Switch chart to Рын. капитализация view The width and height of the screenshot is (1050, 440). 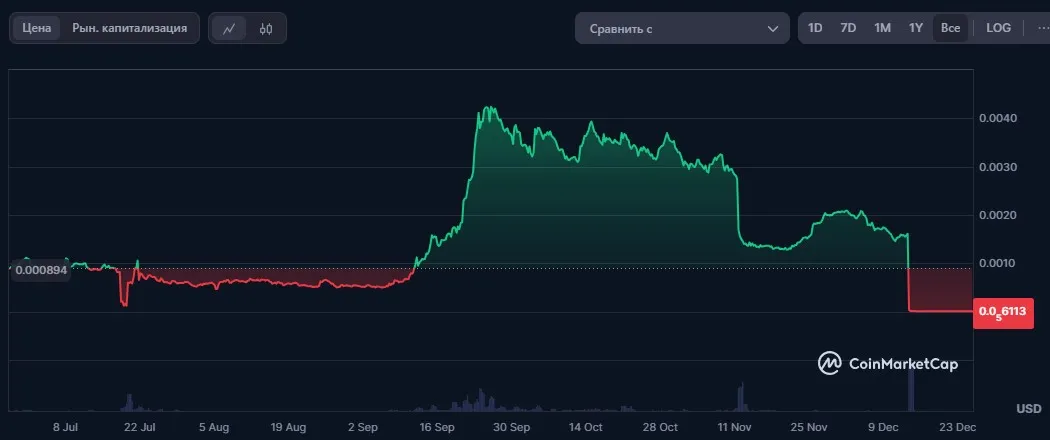pyautogui.click(x=130, y=28)
